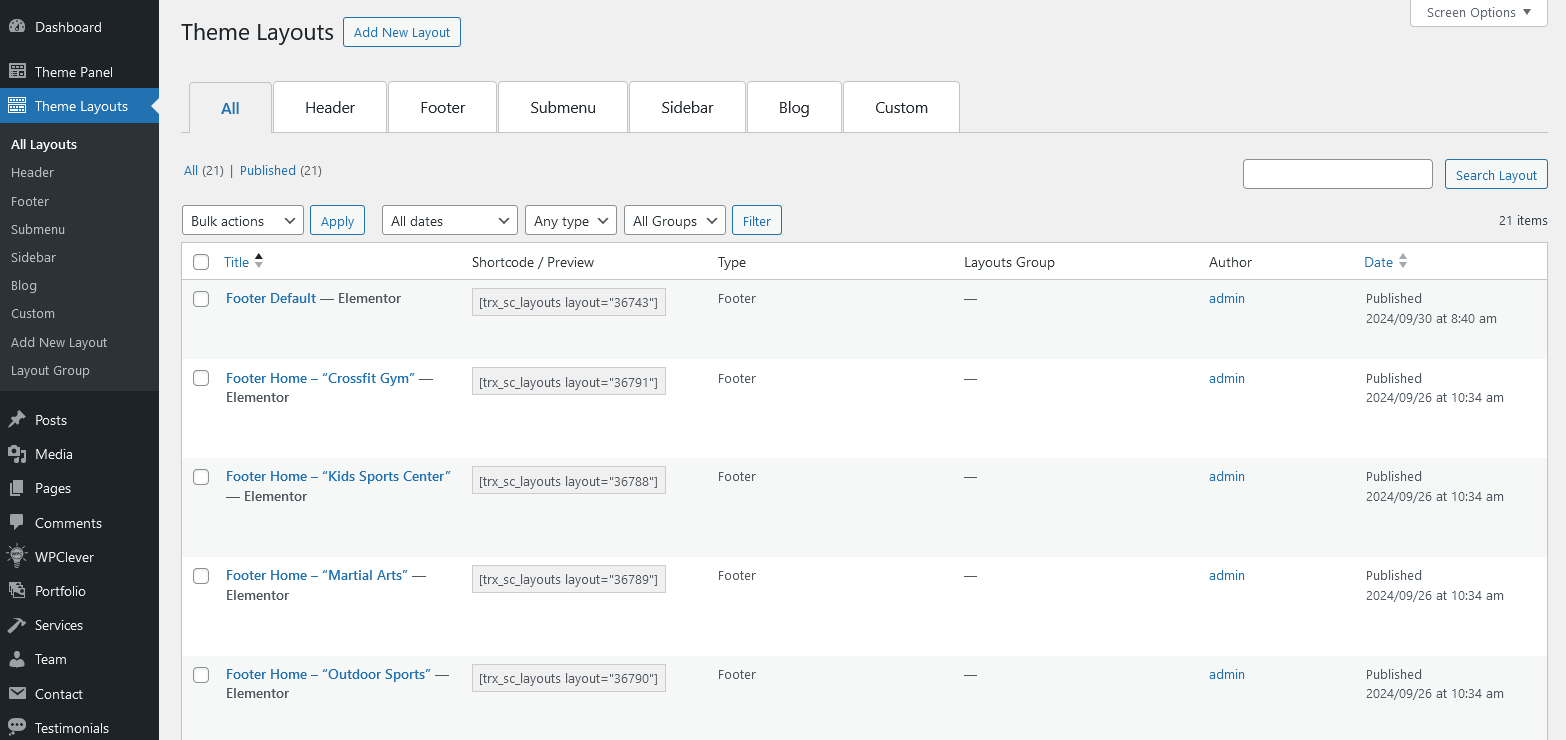The height and width of the screenshot is (740, 1566).
Task: Open Add New Layout in sidebar submenu
Action: (59, 342)
